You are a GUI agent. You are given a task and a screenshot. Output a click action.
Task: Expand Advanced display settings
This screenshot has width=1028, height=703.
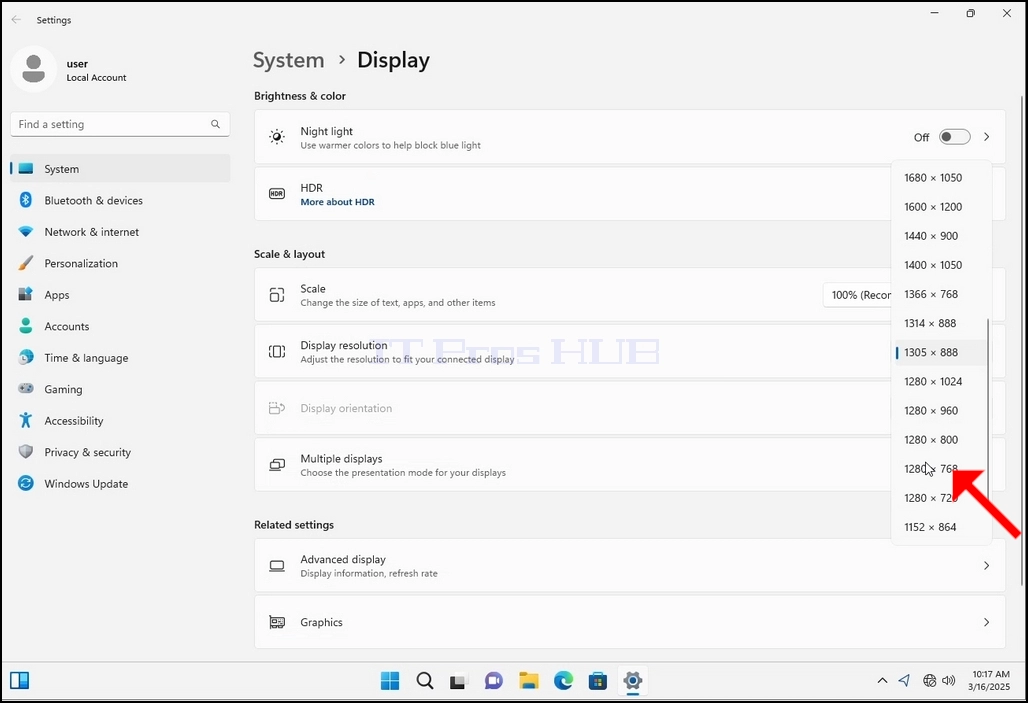pos(629,566)
